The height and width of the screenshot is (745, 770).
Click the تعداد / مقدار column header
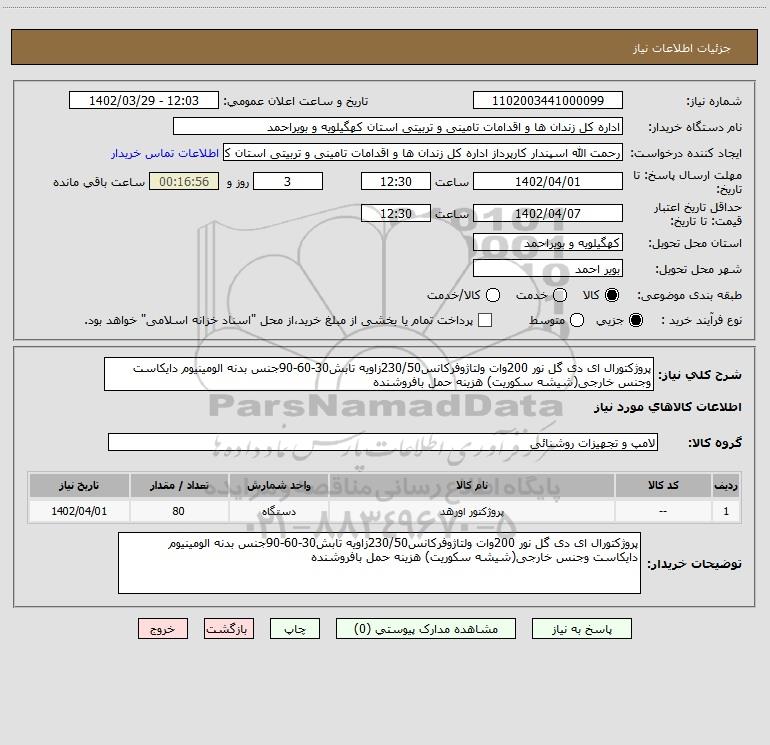pyautogui.click(x=179, y=485)
